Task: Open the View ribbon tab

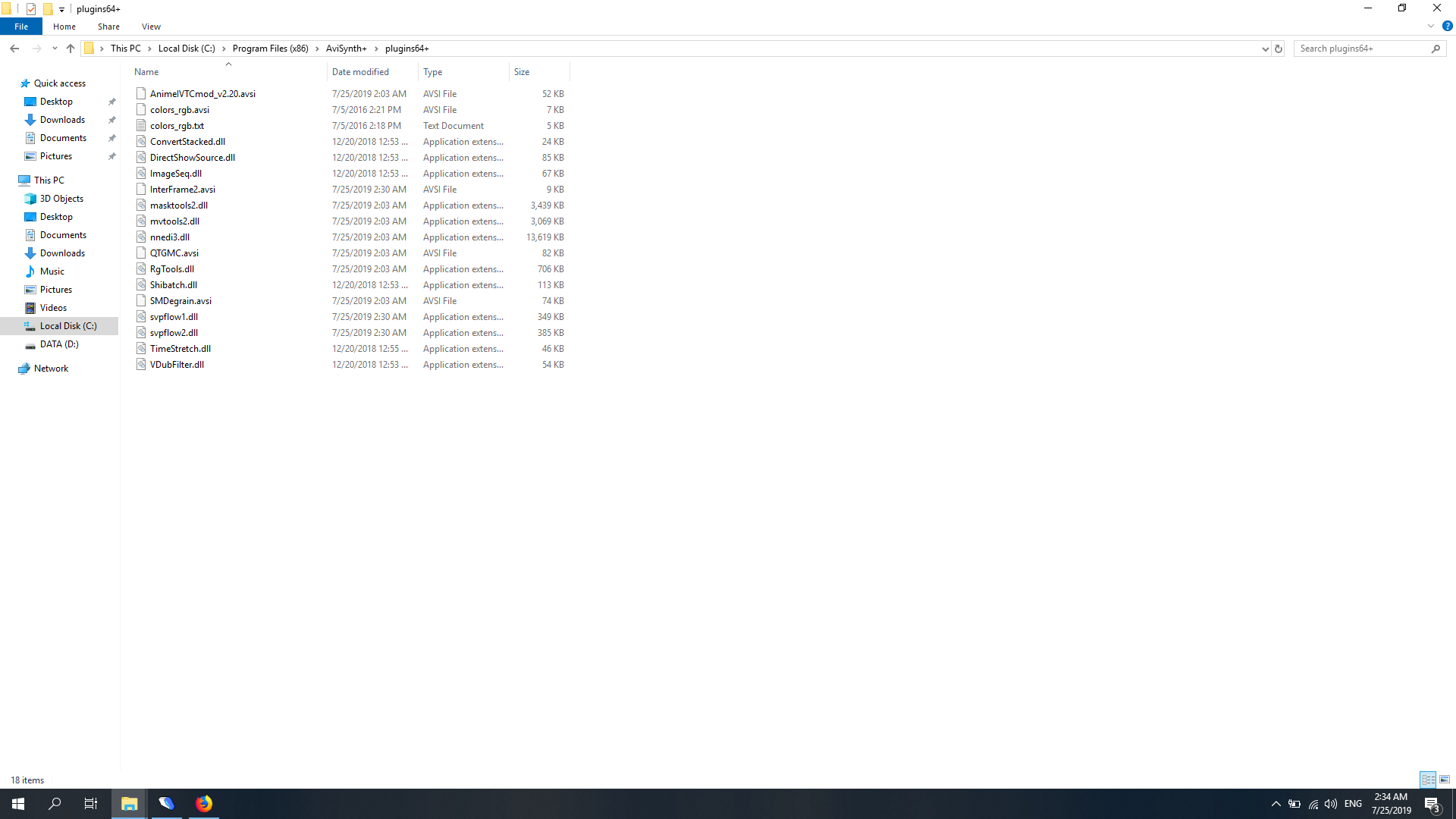Action: click(x=151, y=27)
